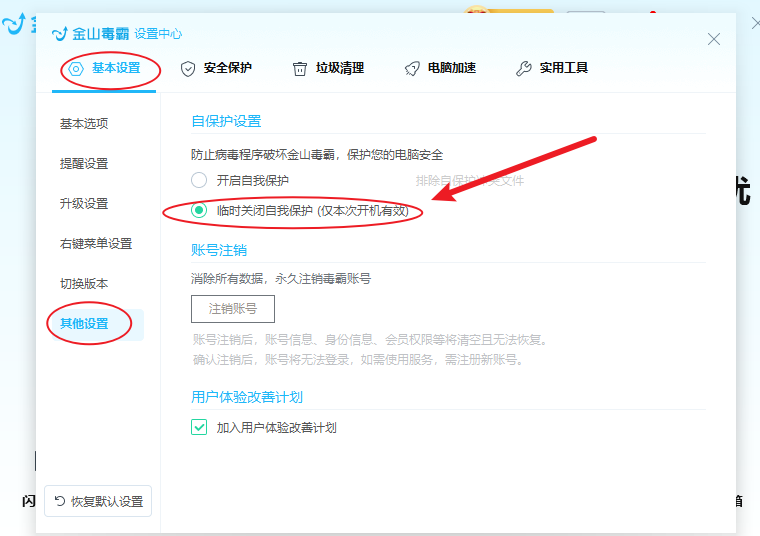
Task: Toggle the 加入用户体验改善计划 checkbox
Action: (199, 427)
